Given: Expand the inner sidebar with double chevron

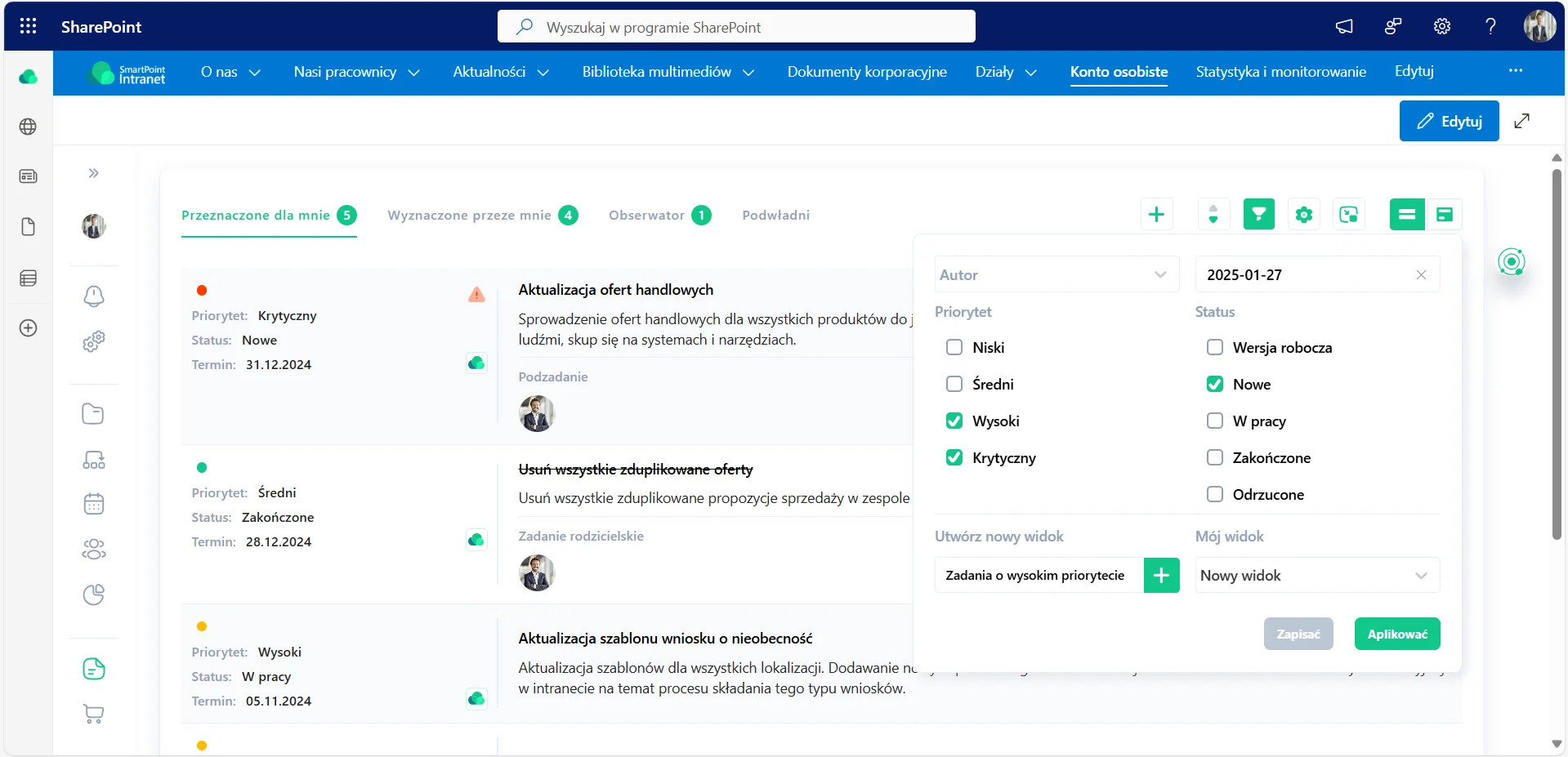Looking at the screenshot, I should click(x=94, y=173).
